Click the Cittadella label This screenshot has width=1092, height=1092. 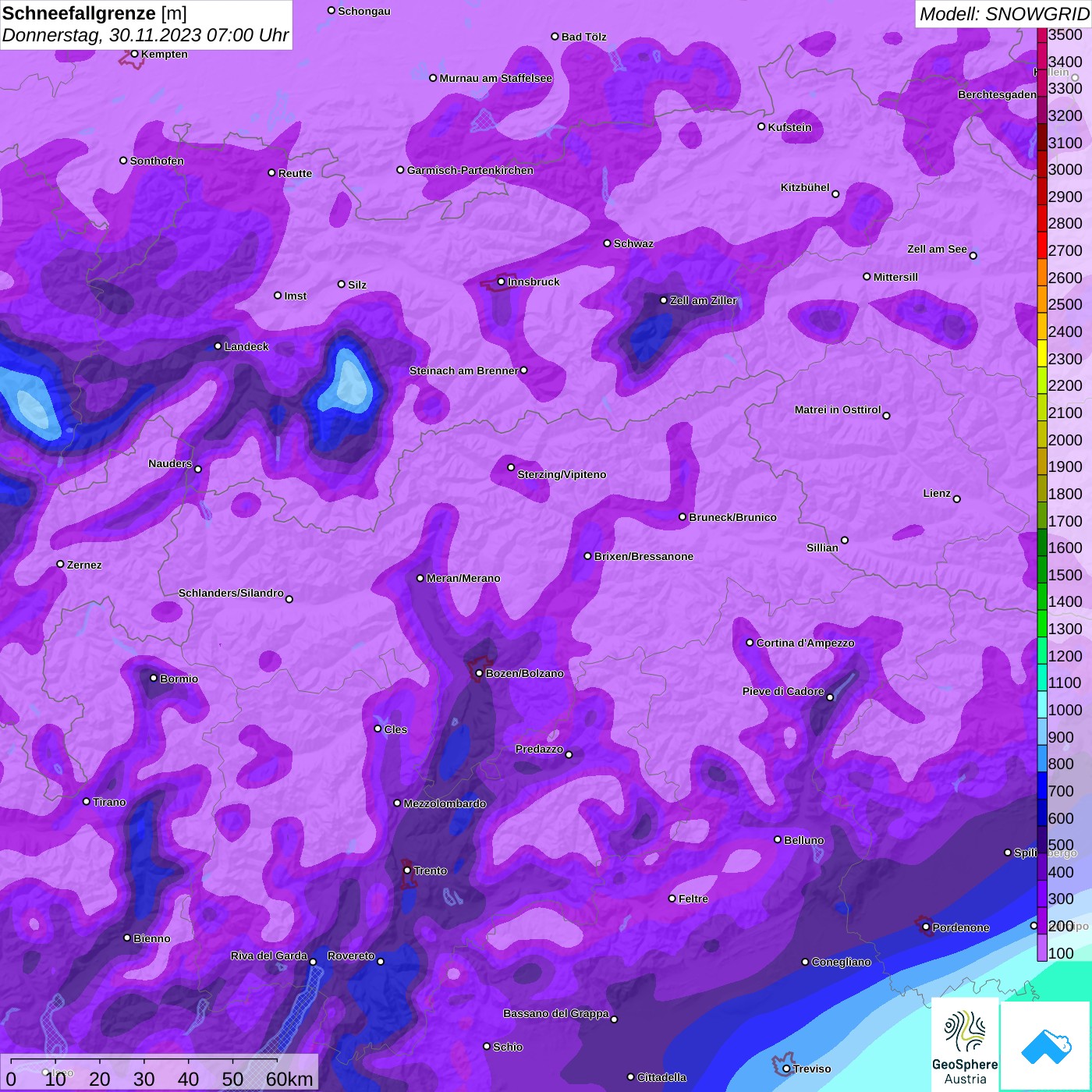coord(662,1077)
